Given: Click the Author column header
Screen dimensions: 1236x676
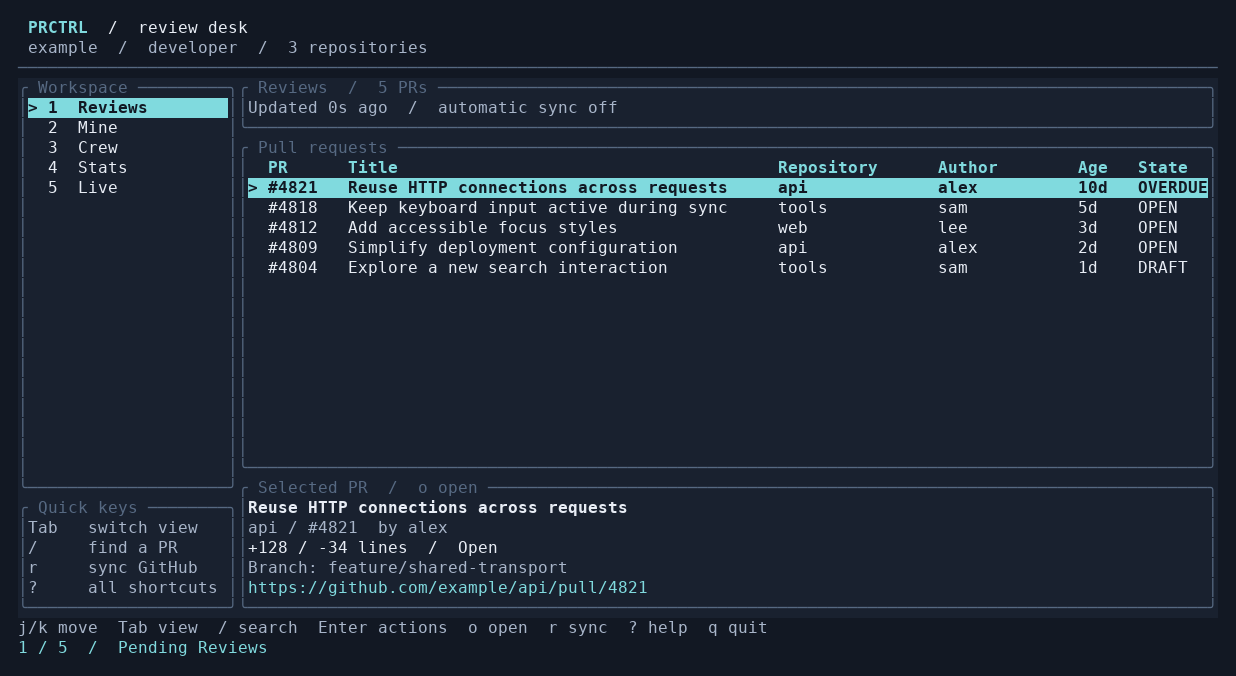Looking at the screenshot, I should point(968,168).
